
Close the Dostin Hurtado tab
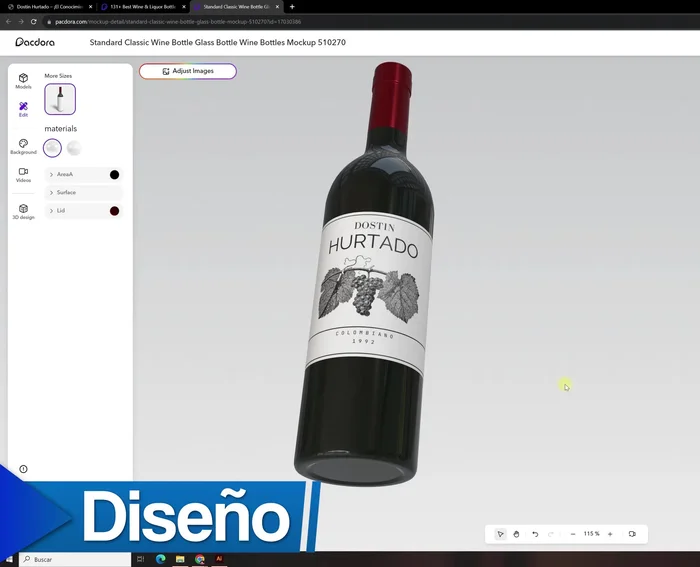point(91,7)
